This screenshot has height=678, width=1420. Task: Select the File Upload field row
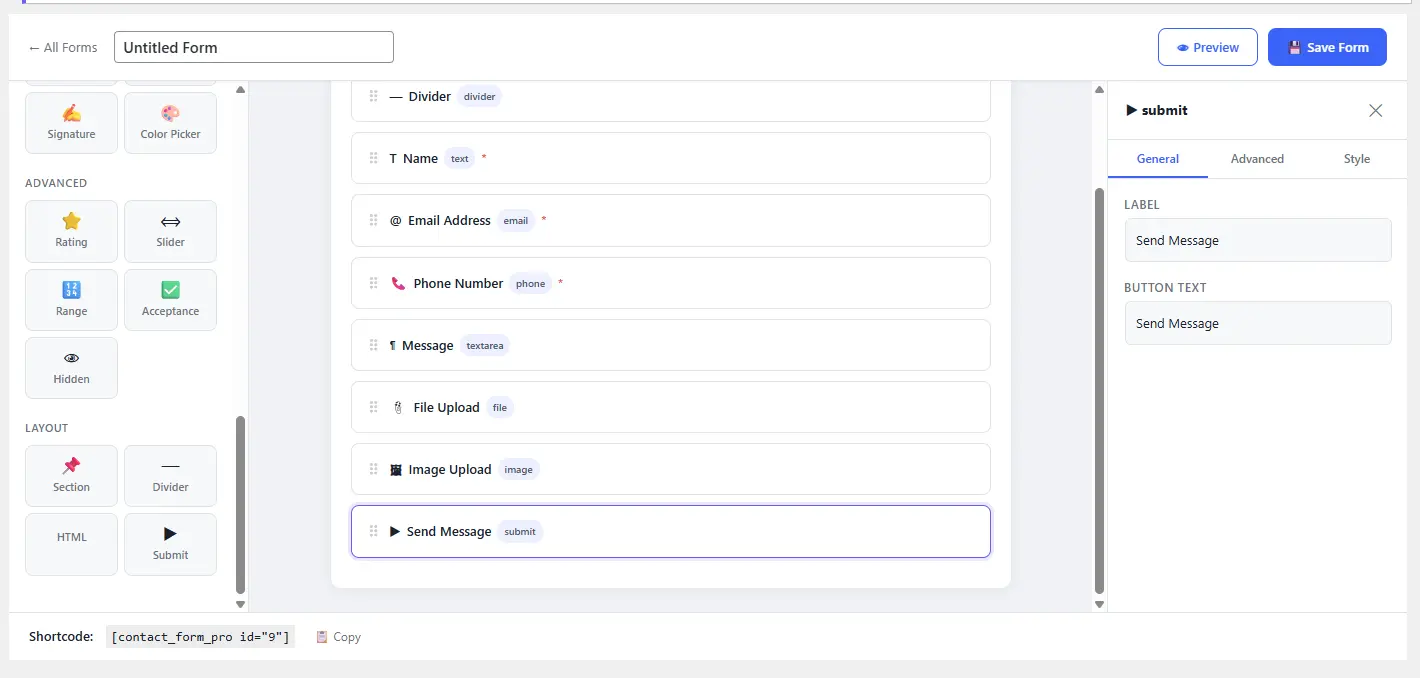pos(671,407)
